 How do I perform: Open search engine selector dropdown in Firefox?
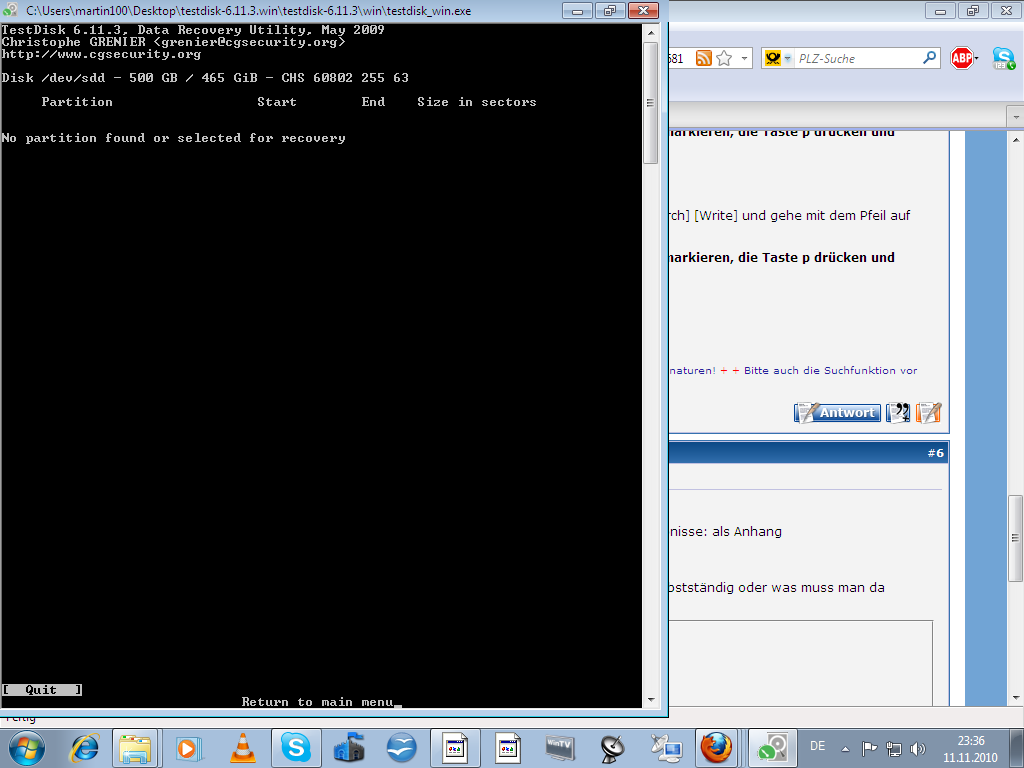click(x=778, y=58)
